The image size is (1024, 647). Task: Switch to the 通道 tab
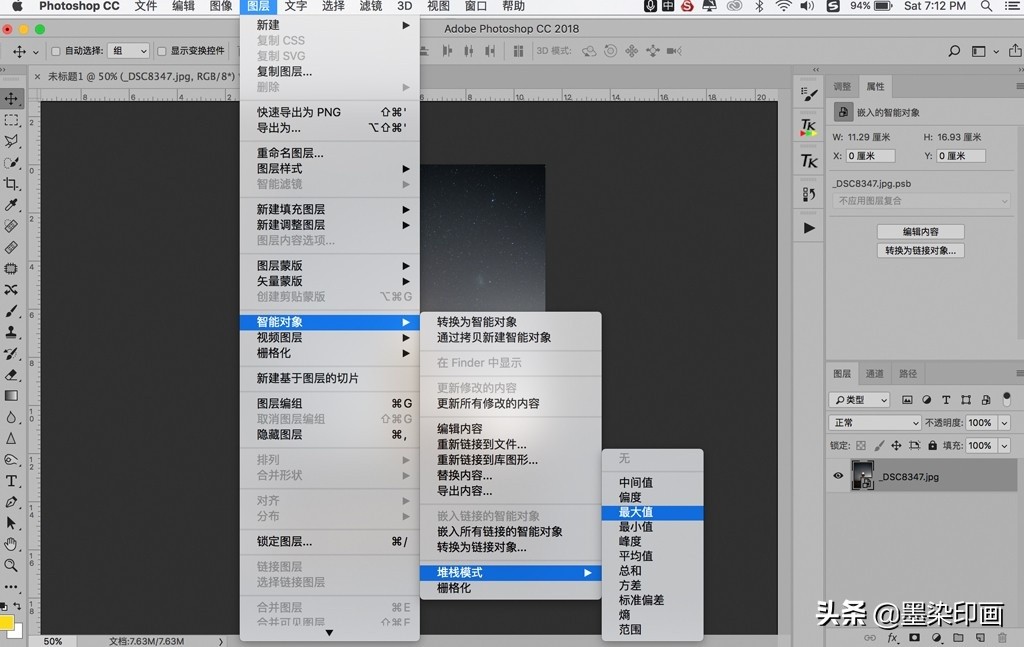tap(874, 374)
